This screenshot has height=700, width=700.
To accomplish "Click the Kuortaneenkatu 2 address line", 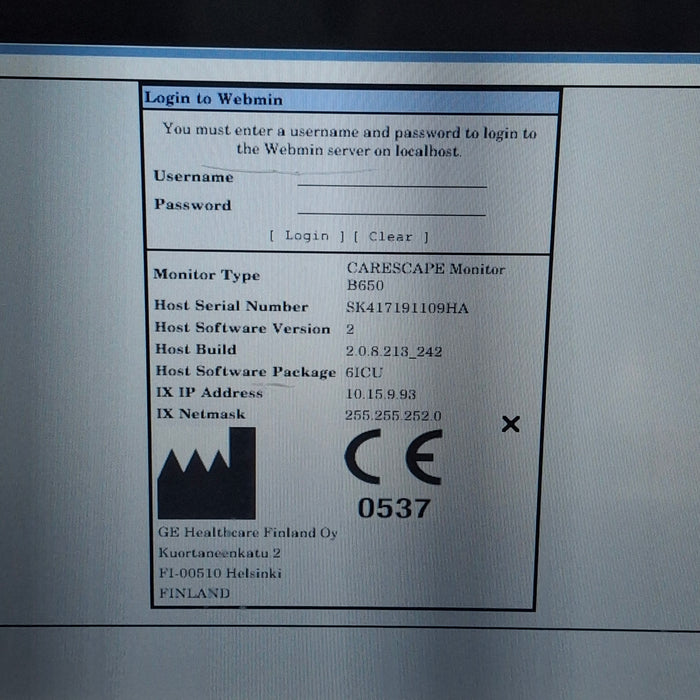I will coord(219,553).
